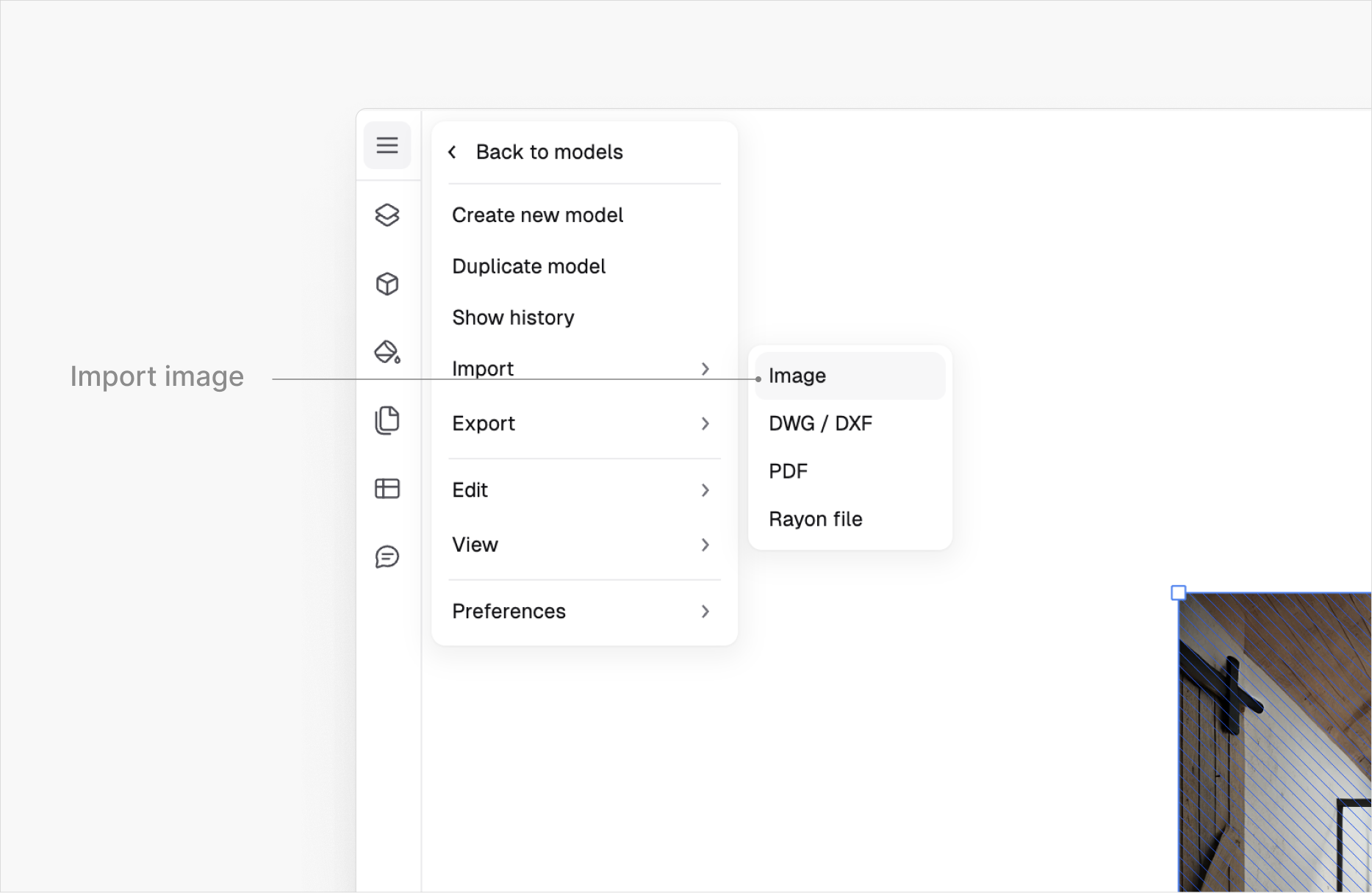The image size is (1372, 893).
Task: Open the Edit submenu chevron
Action: pos(705,490)
